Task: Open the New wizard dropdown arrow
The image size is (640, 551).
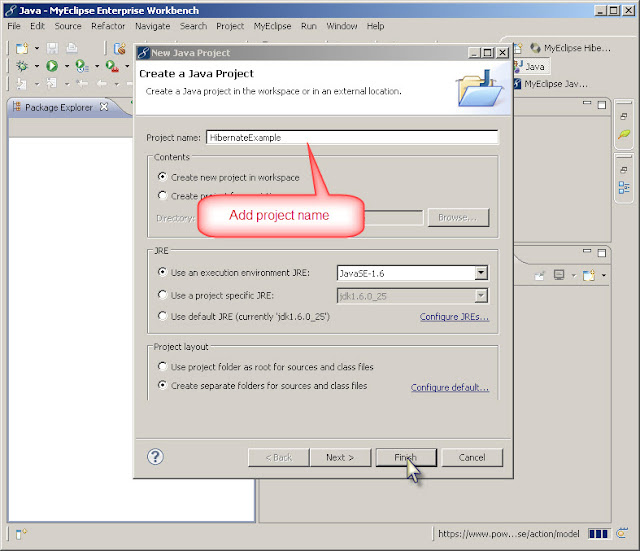Action: pyautogui.click(x=37, y=48)
